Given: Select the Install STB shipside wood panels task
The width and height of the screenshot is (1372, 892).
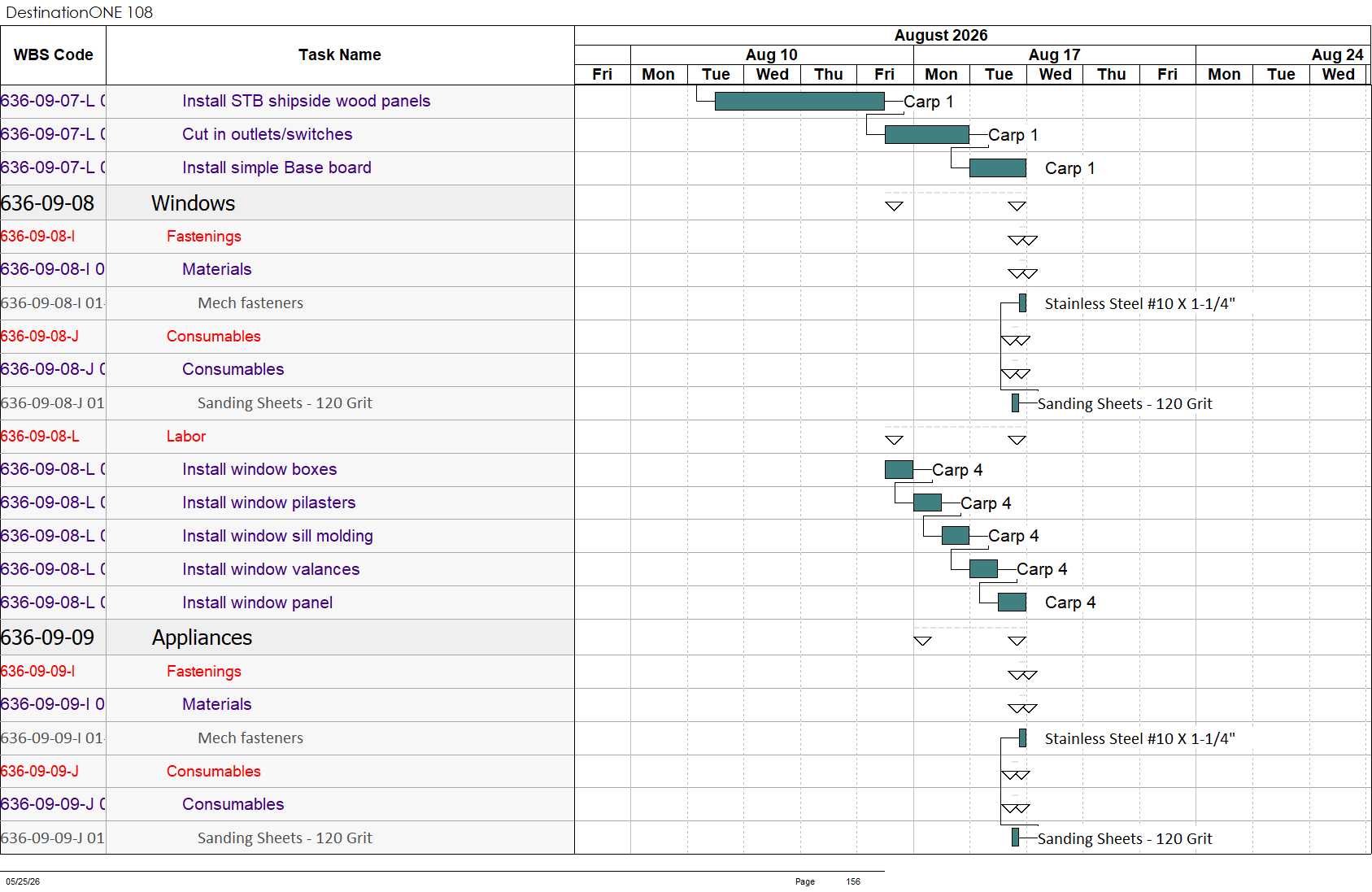Looking at the screenshot, I should tap(306, 101).
